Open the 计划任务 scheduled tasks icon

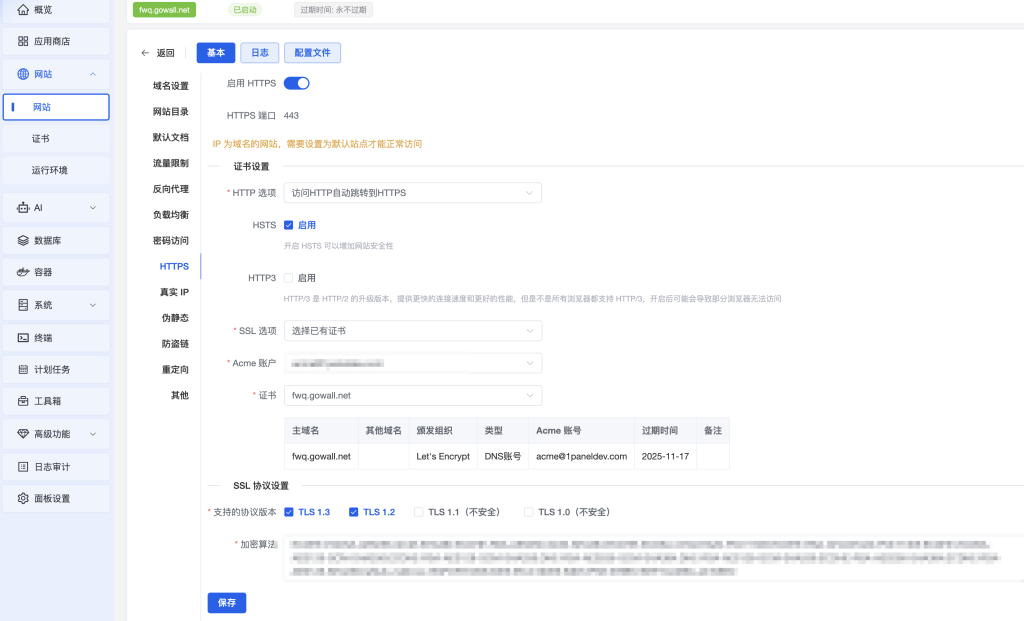point(23,370)
